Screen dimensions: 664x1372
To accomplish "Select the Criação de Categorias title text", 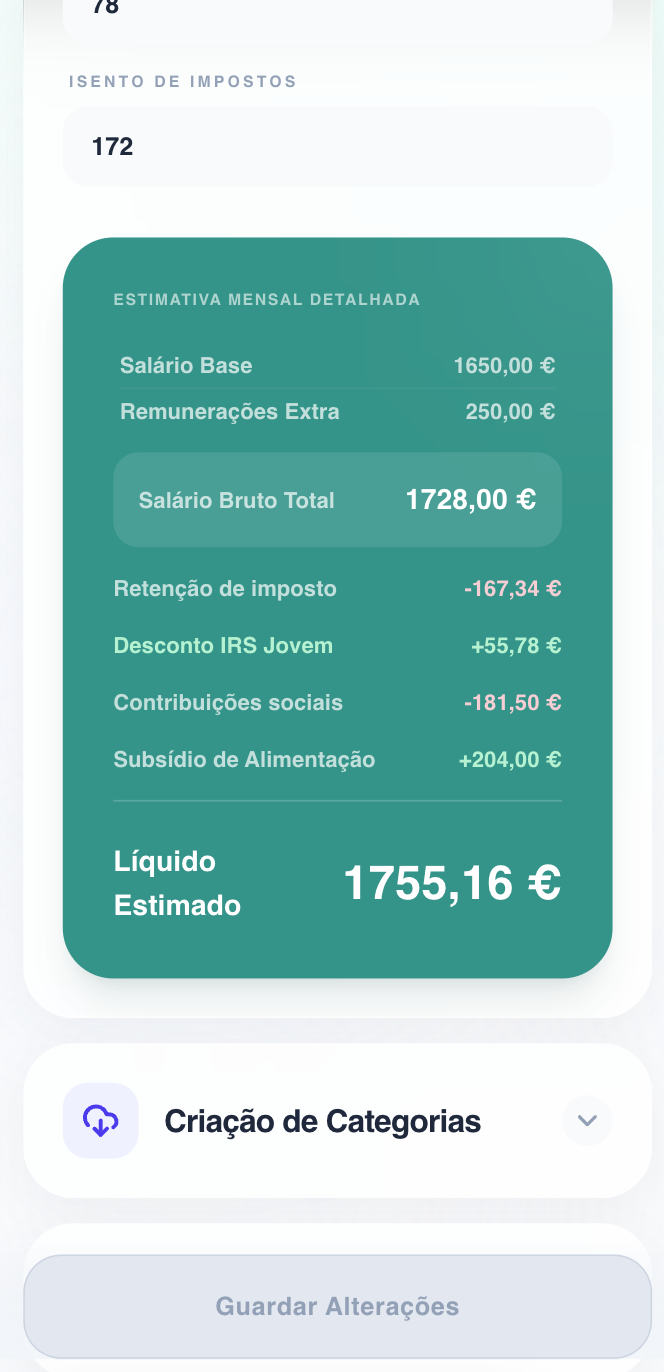I will click(322, 1120).
